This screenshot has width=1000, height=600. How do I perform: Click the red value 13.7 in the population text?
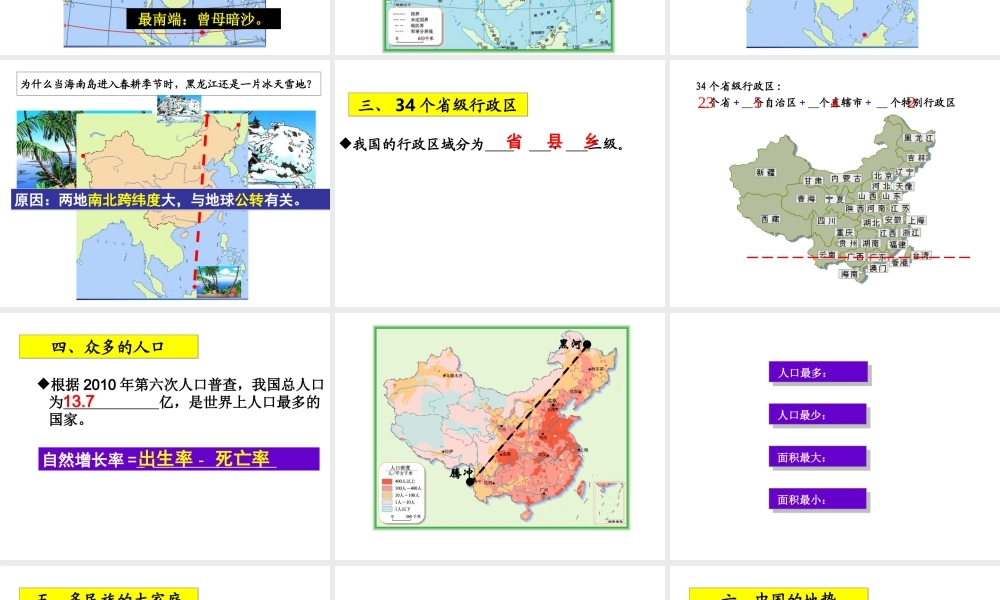tap(79, 402)
